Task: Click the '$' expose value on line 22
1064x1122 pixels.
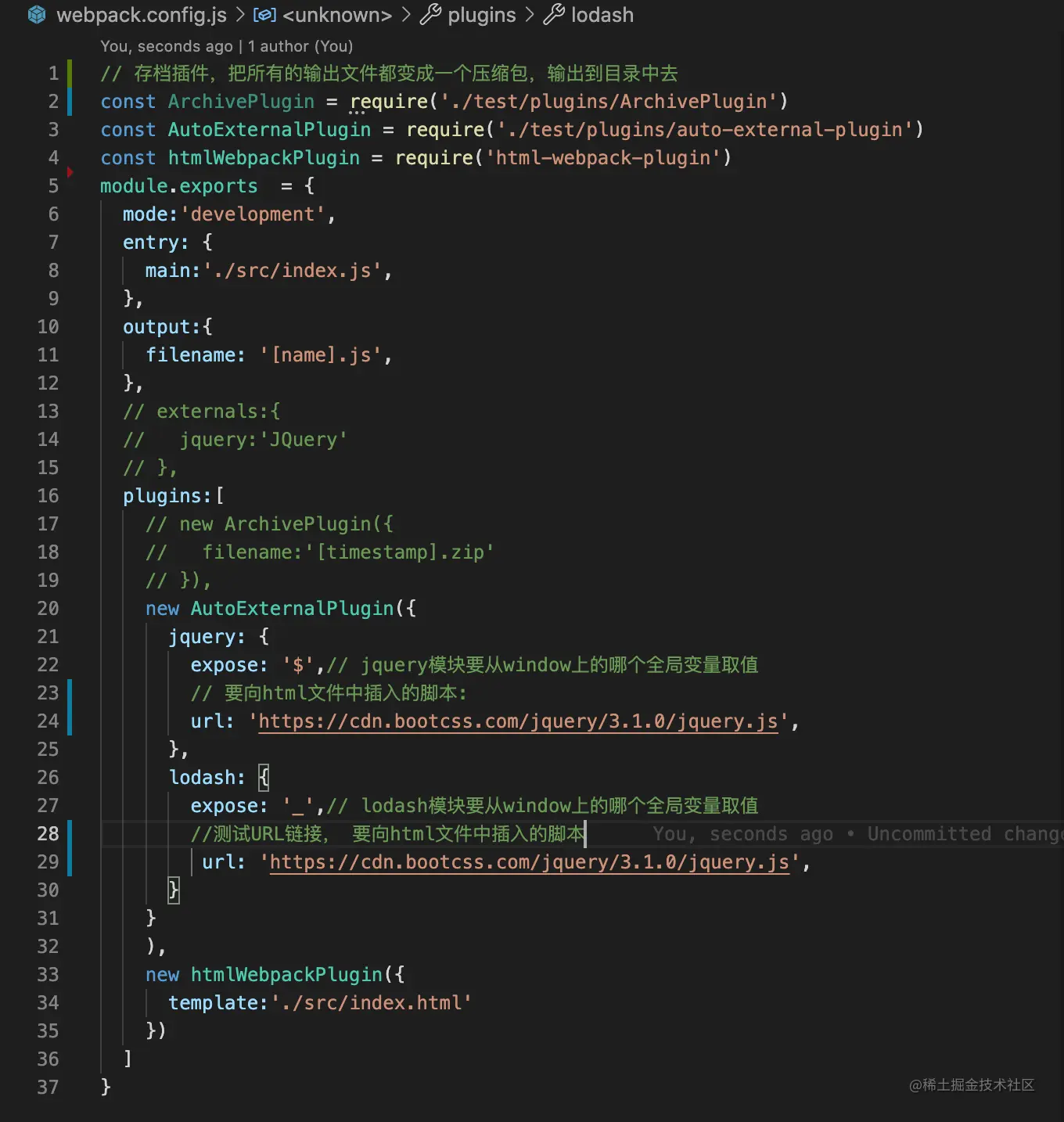Action: 298,665
